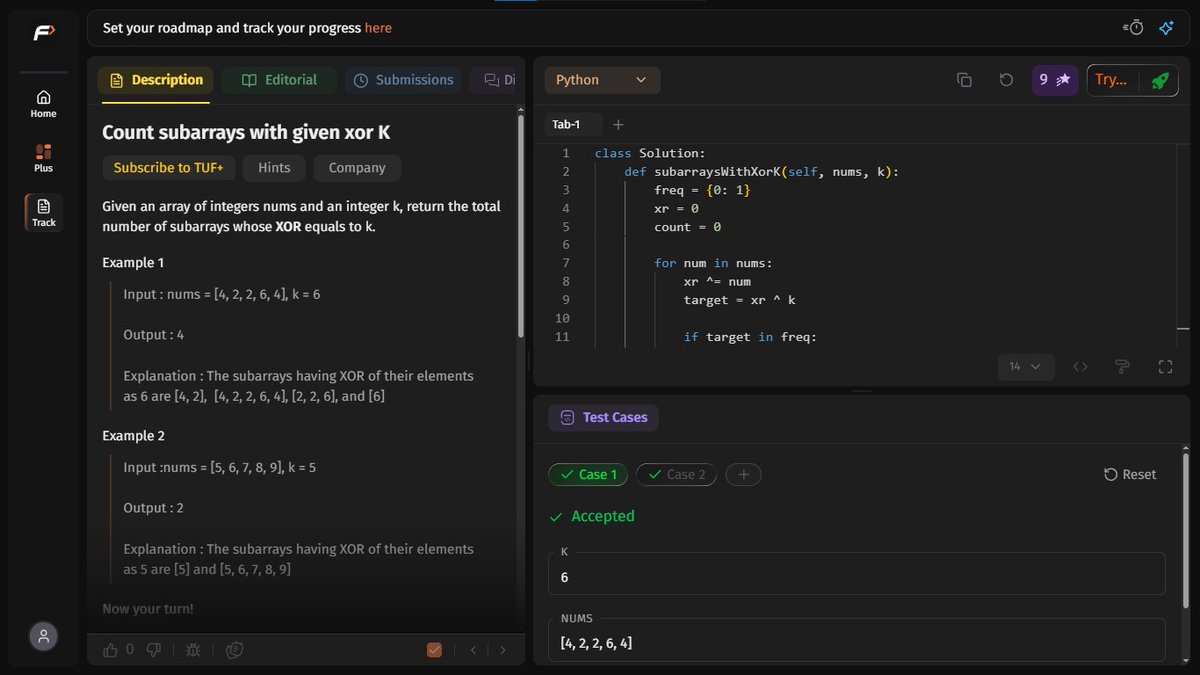Viewport: 1200px width, 675px height.
Task: Switch to the Description tab
Action: click(155, 80)
